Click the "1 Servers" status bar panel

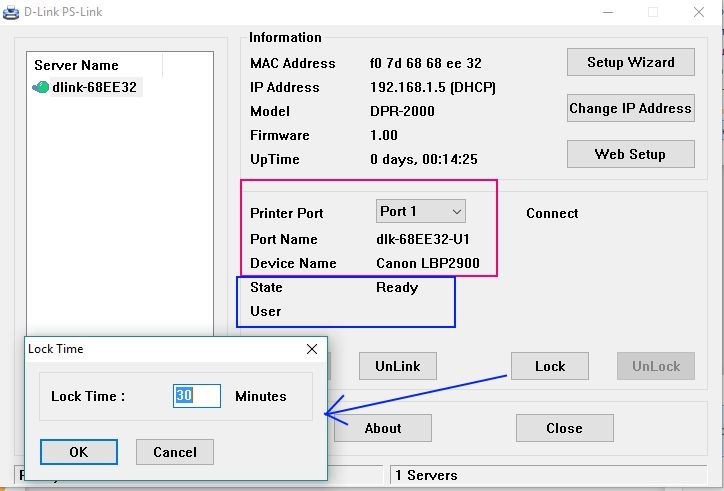pos(550,475)
